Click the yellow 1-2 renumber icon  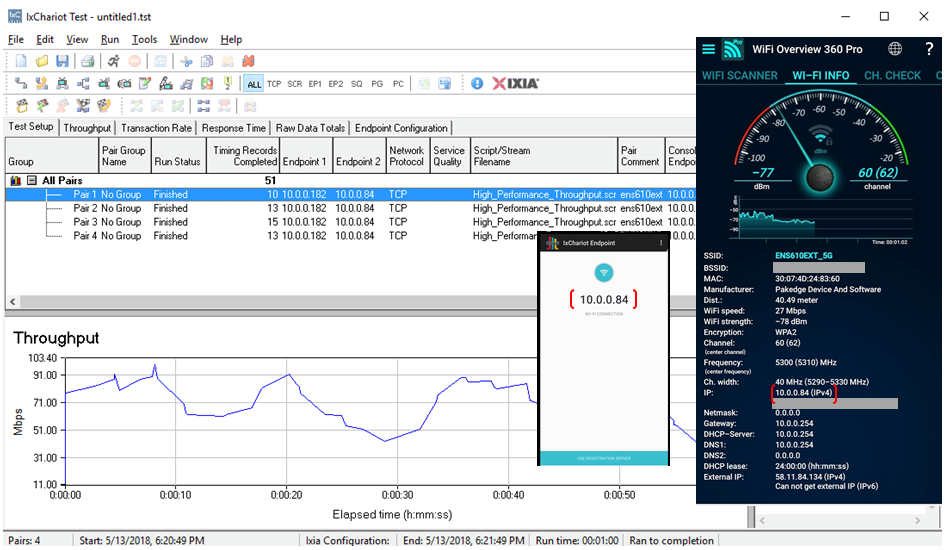pyautogui.click(x=227, y=83)
